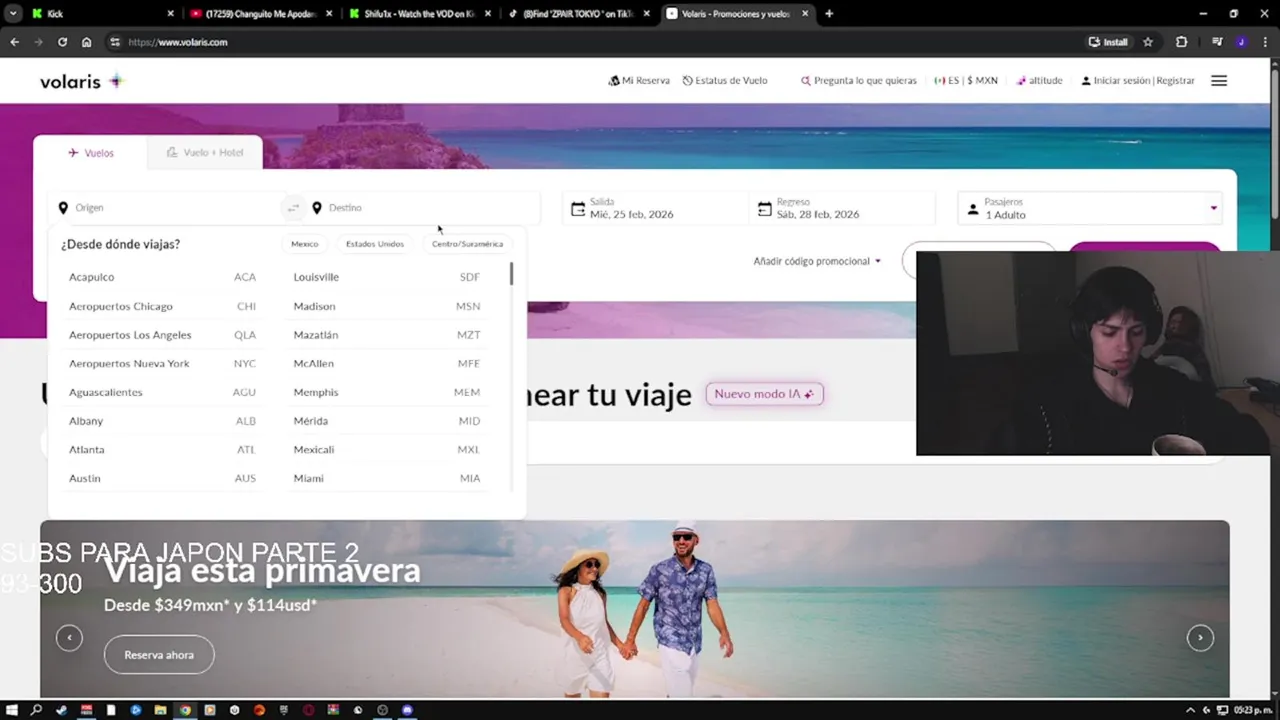Filter airports by Centro/Suramérica
Viewport: 1280px width, 720px height.
coord(467,244)
